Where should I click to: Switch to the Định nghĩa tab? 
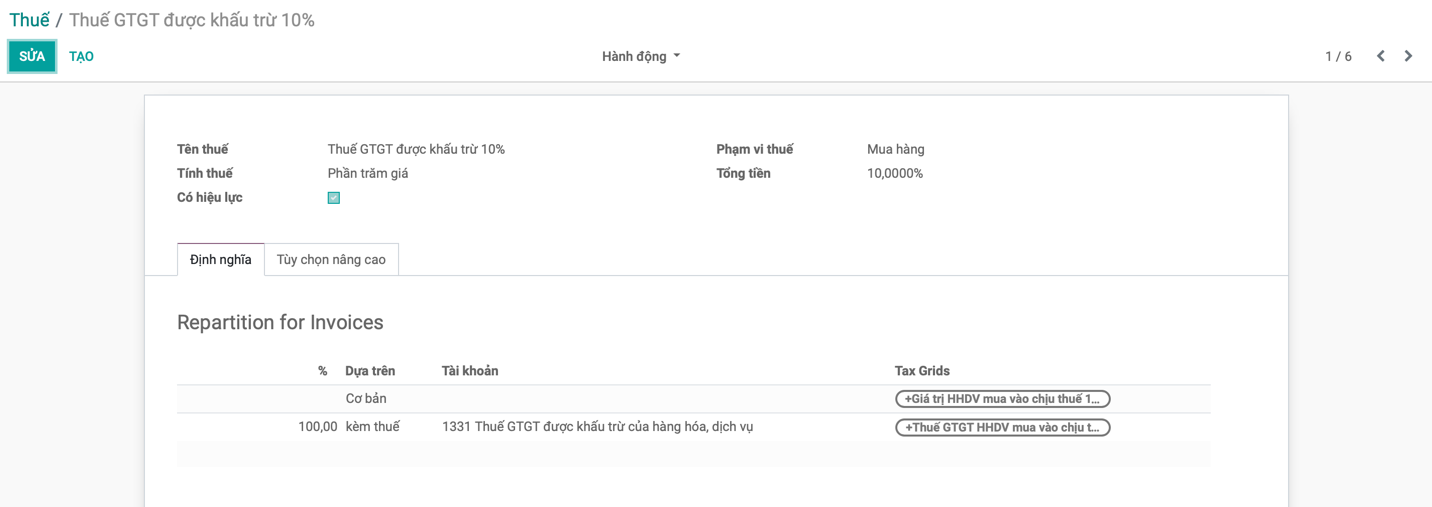tap(221, 260)
